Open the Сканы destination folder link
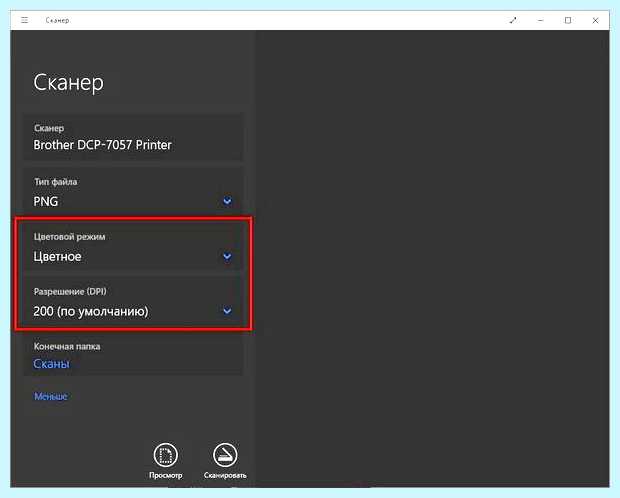This screenshot has height=498, width=620. pyautogui.click(x=51, y=364)
